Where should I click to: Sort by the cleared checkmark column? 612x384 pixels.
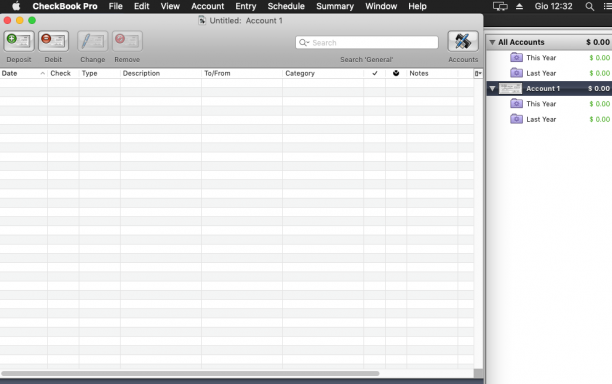[x=375, y=73]
